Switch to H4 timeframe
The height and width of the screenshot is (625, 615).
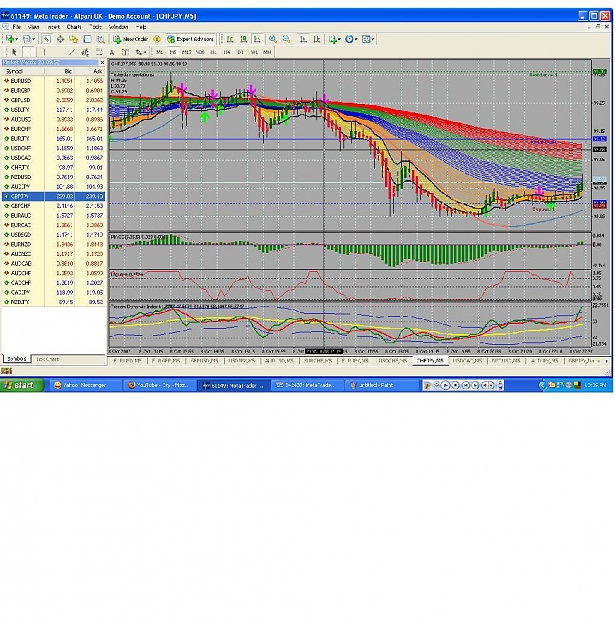pyautogui.click(x=227, y=52)
